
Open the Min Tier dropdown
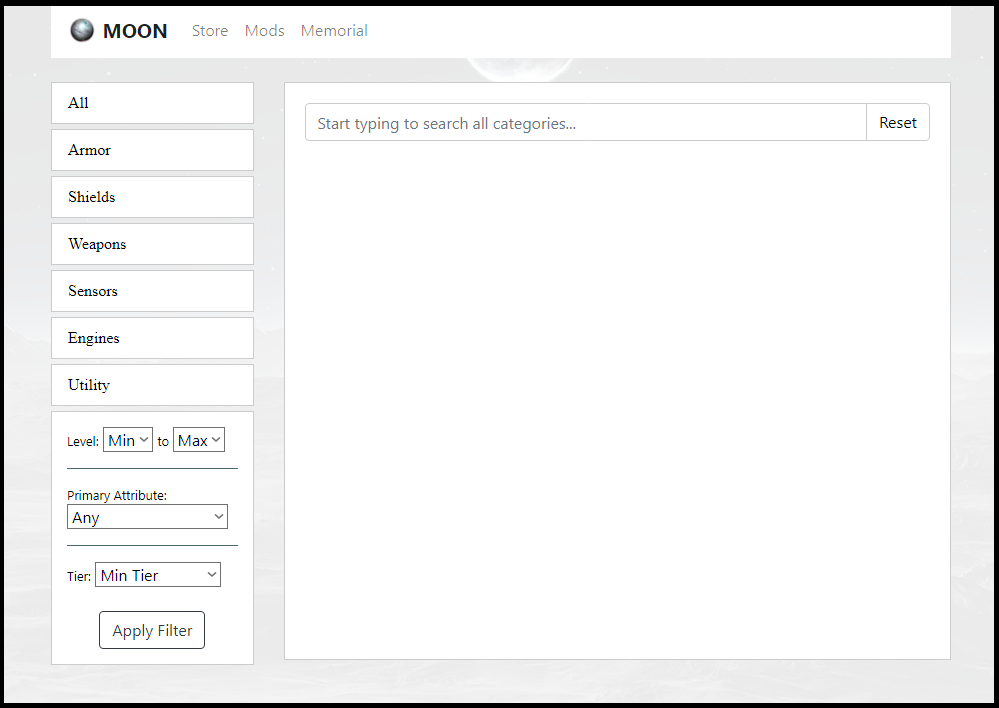(158, 575)
